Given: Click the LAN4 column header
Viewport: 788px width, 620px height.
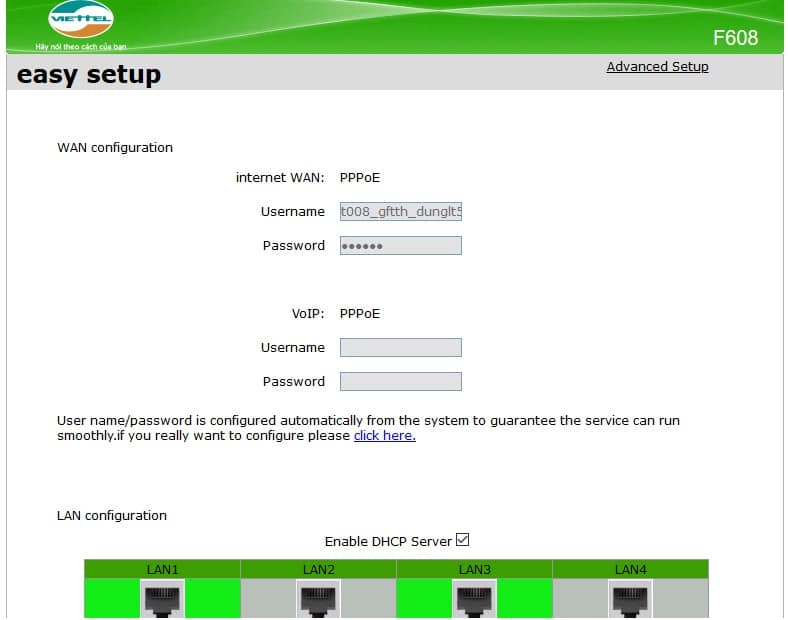Looking at the screenshot, I should click(630, 569).
